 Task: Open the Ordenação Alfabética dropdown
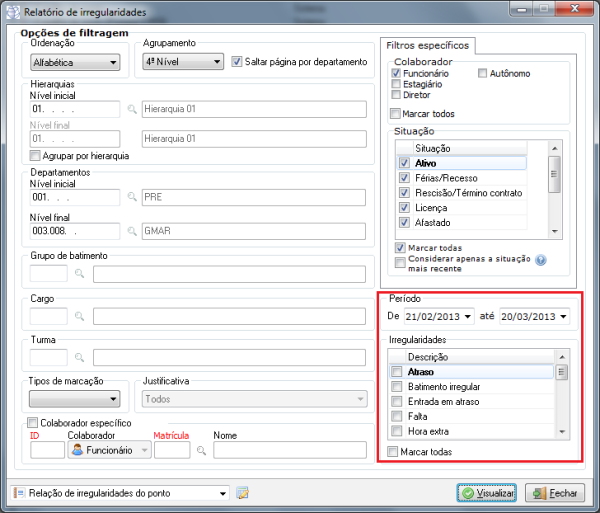(x=75, y=62)
